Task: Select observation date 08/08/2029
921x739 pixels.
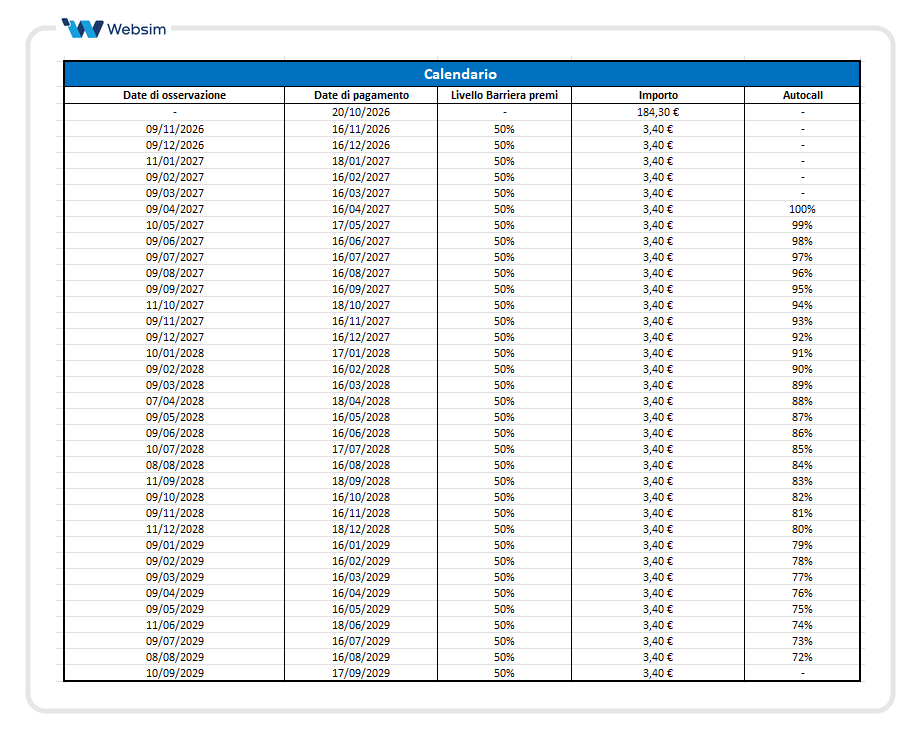Action: pyautogui.click(x=174, y=657)
